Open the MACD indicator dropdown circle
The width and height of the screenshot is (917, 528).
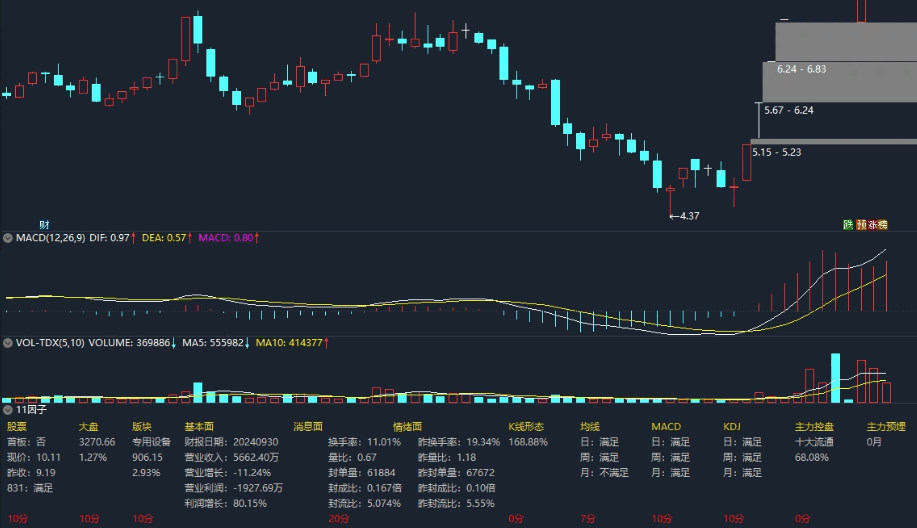point(8,238)
